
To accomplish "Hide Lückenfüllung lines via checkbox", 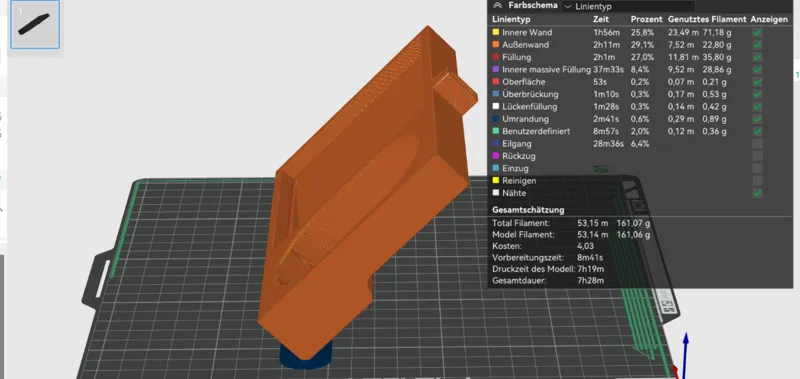I will coord(758,107).
